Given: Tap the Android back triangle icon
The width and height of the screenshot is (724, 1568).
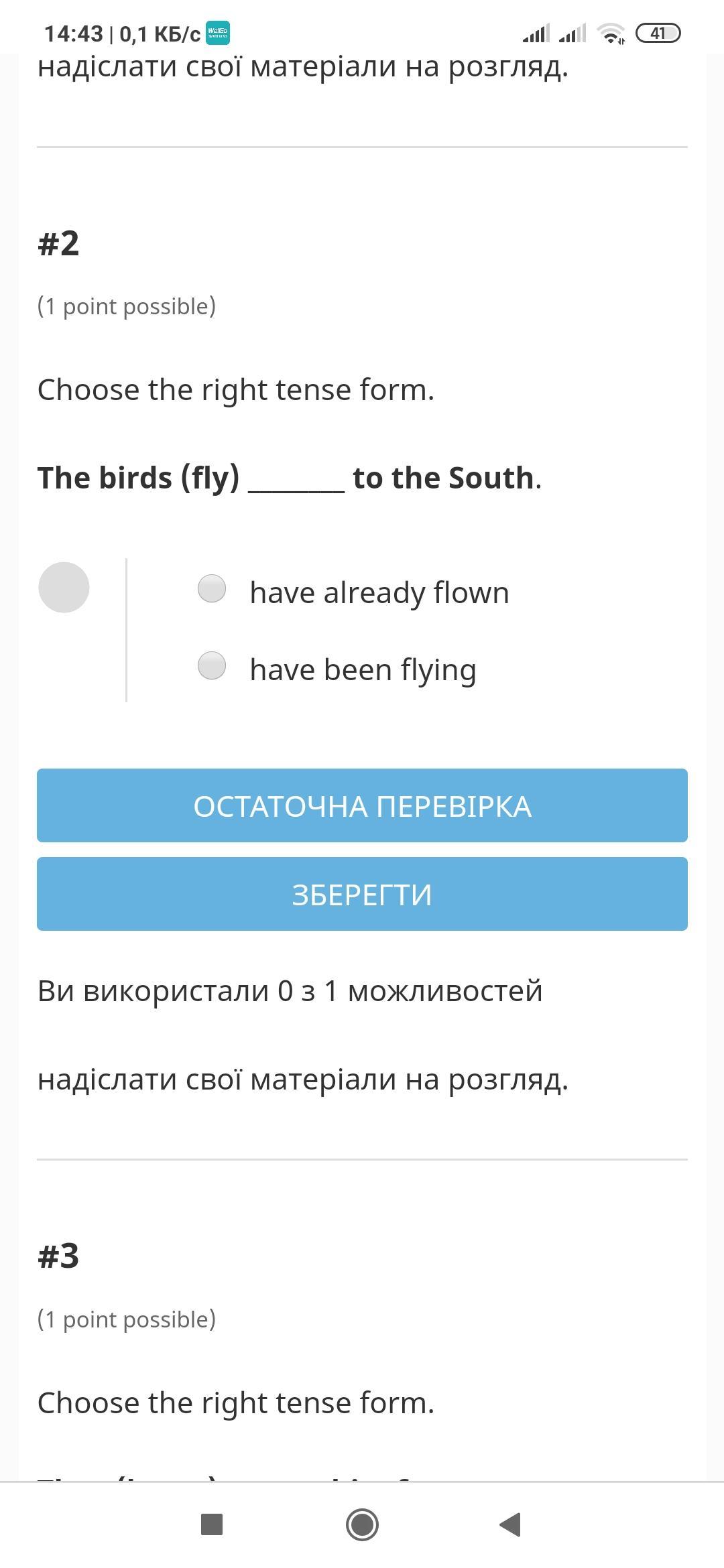Looking at the screenshot, I should click(x=511, y=1524).
